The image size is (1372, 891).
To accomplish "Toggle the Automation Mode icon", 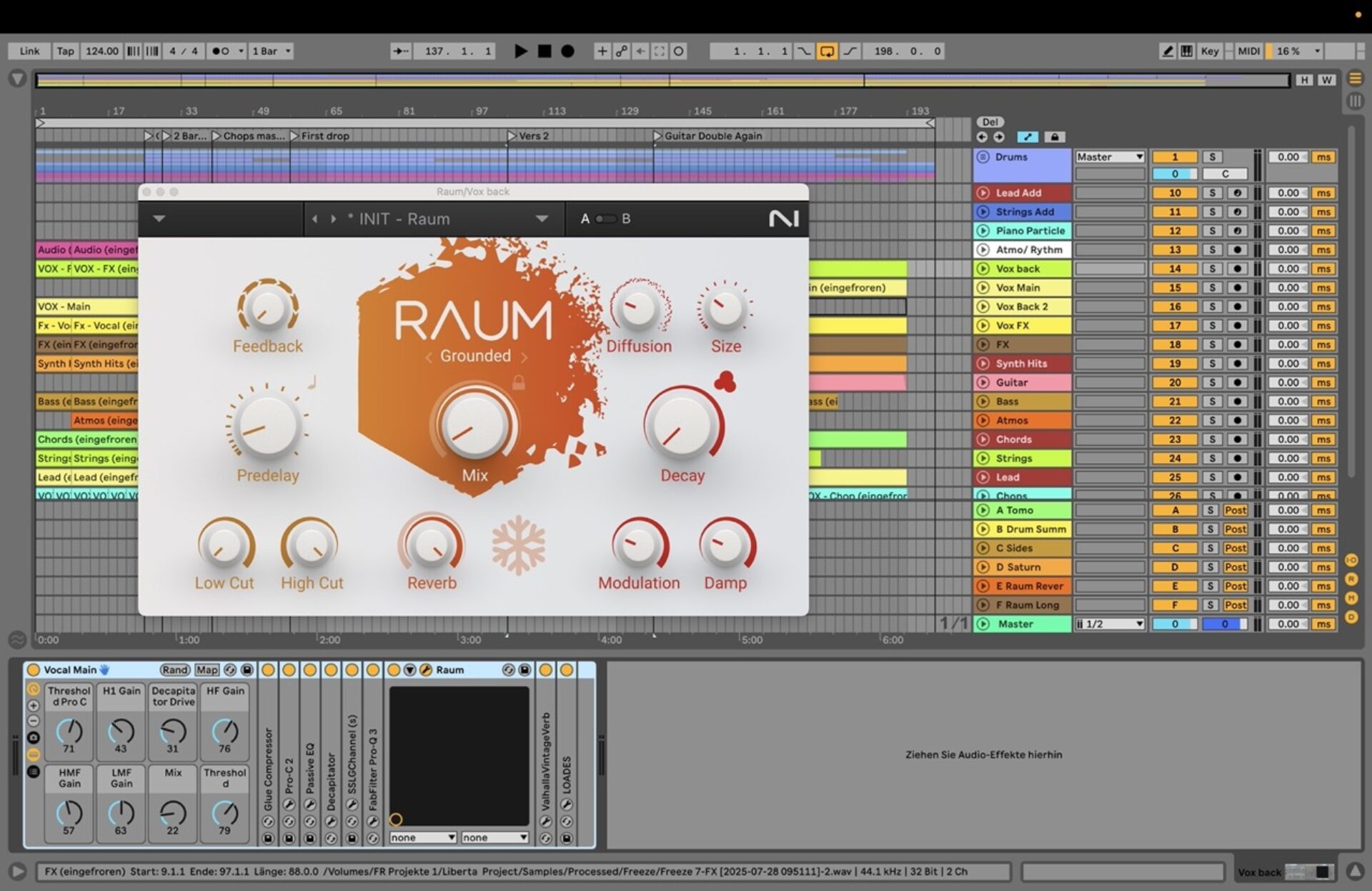I will [1027, 136].
